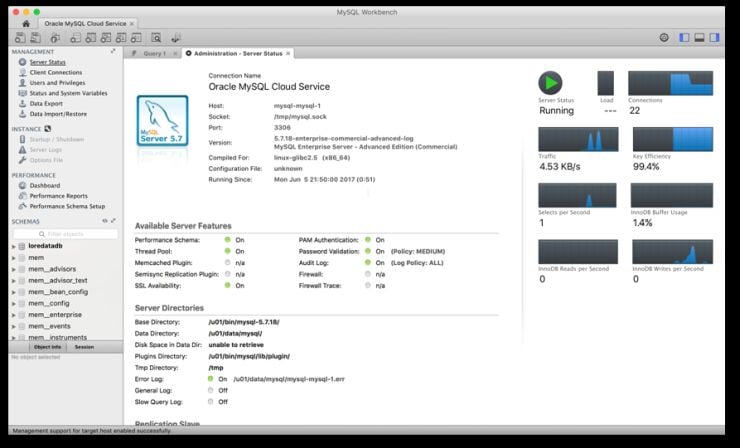Click the Server Status sidebar icon
The image size is (740, 448).
[x=22, y=62]
